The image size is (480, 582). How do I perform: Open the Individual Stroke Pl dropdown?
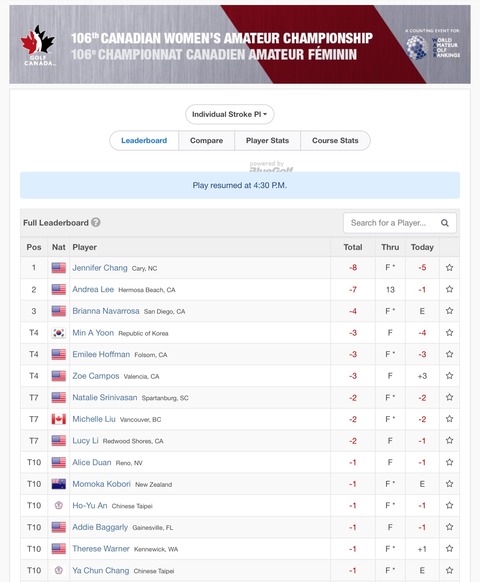coord(229,114)
